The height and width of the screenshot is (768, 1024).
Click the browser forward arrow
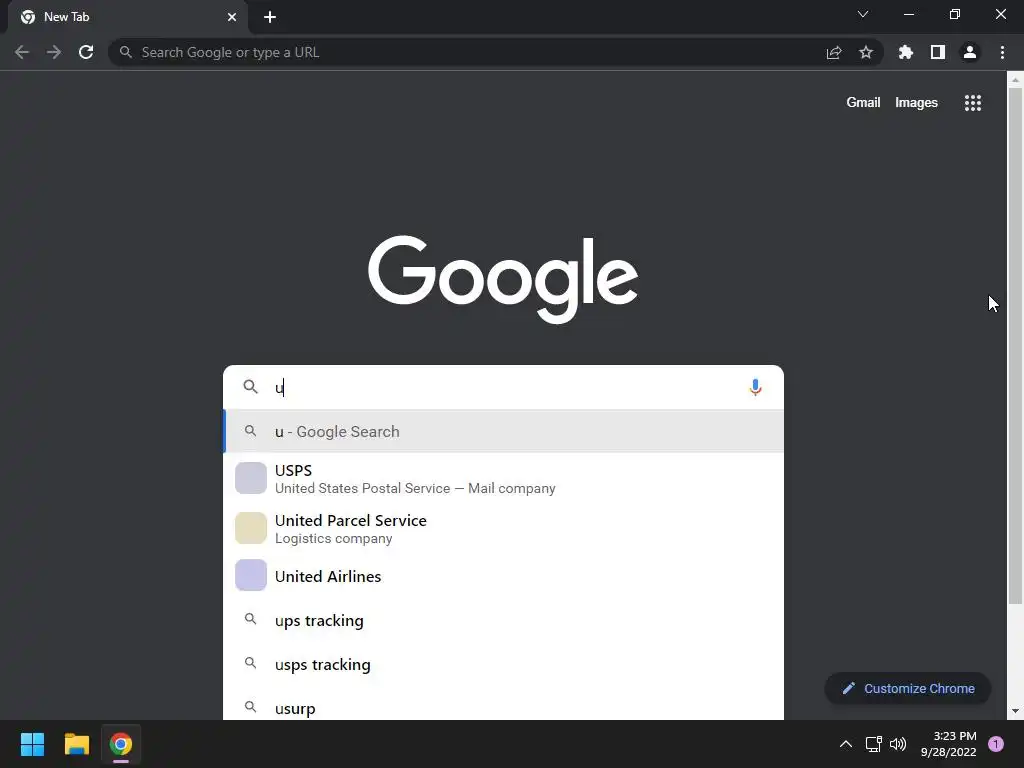[54, 52]
